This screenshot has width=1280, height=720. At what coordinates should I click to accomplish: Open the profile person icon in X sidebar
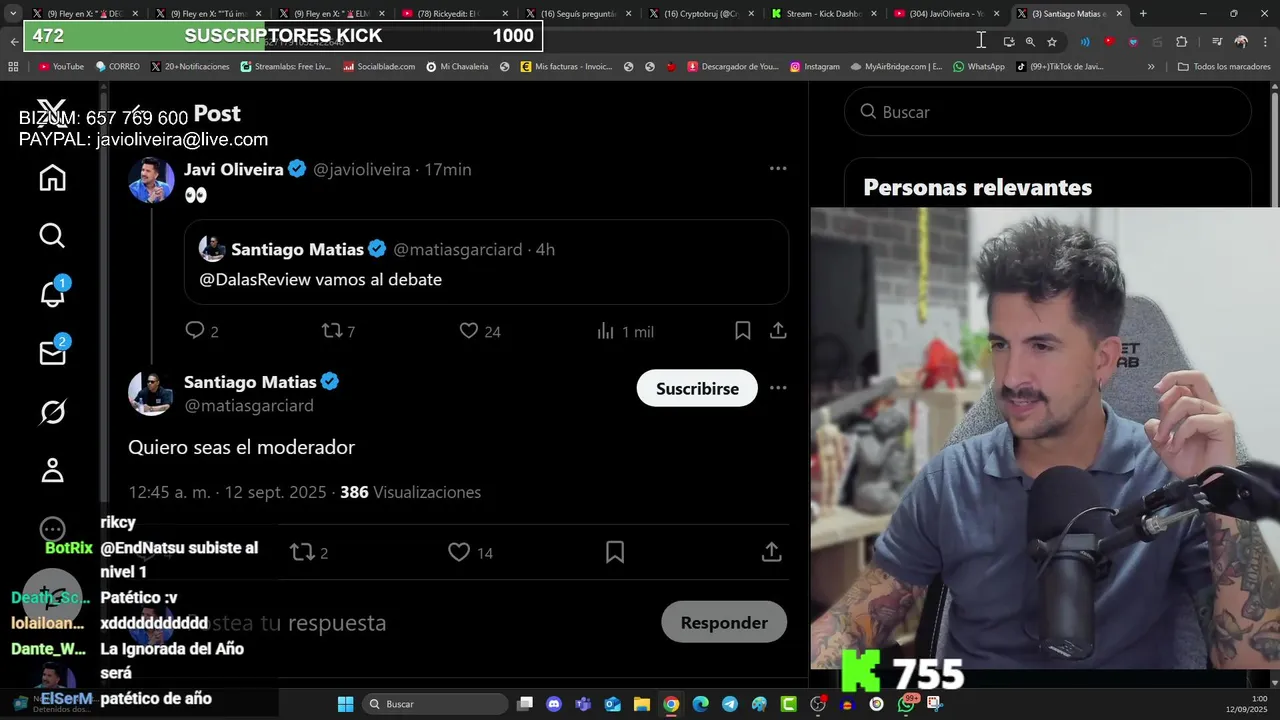[52, 470]
